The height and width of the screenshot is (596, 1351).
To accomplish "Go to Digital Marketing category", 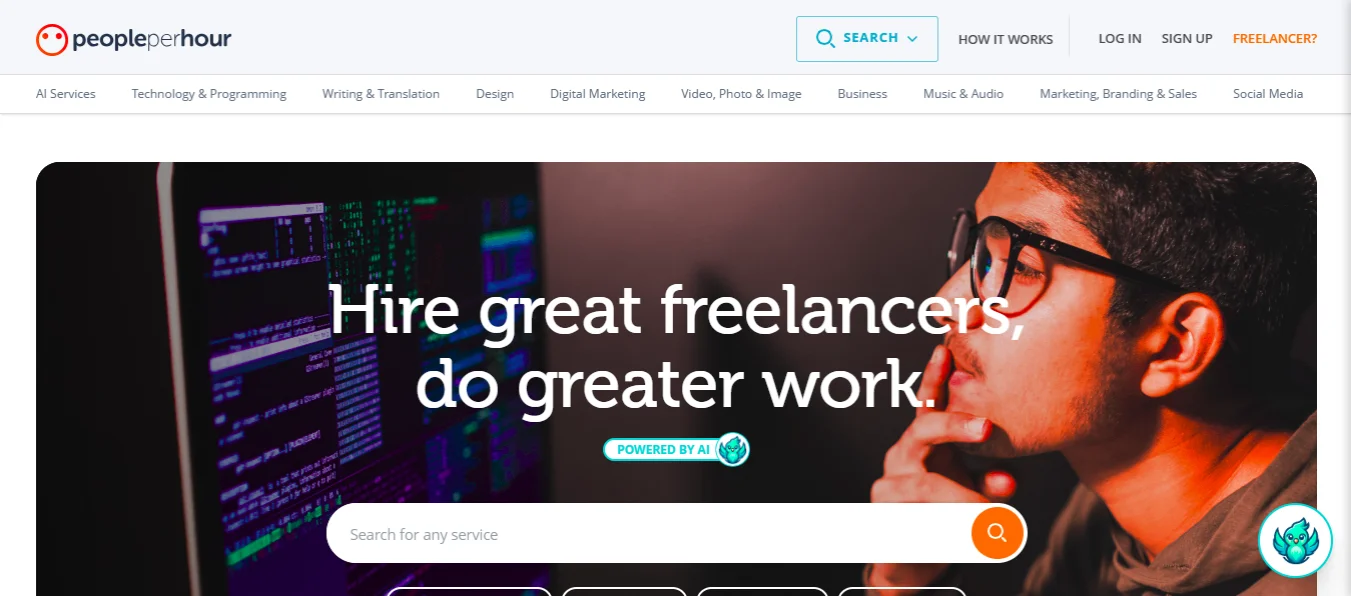I will pyautogui.click(x=598, y=94).
